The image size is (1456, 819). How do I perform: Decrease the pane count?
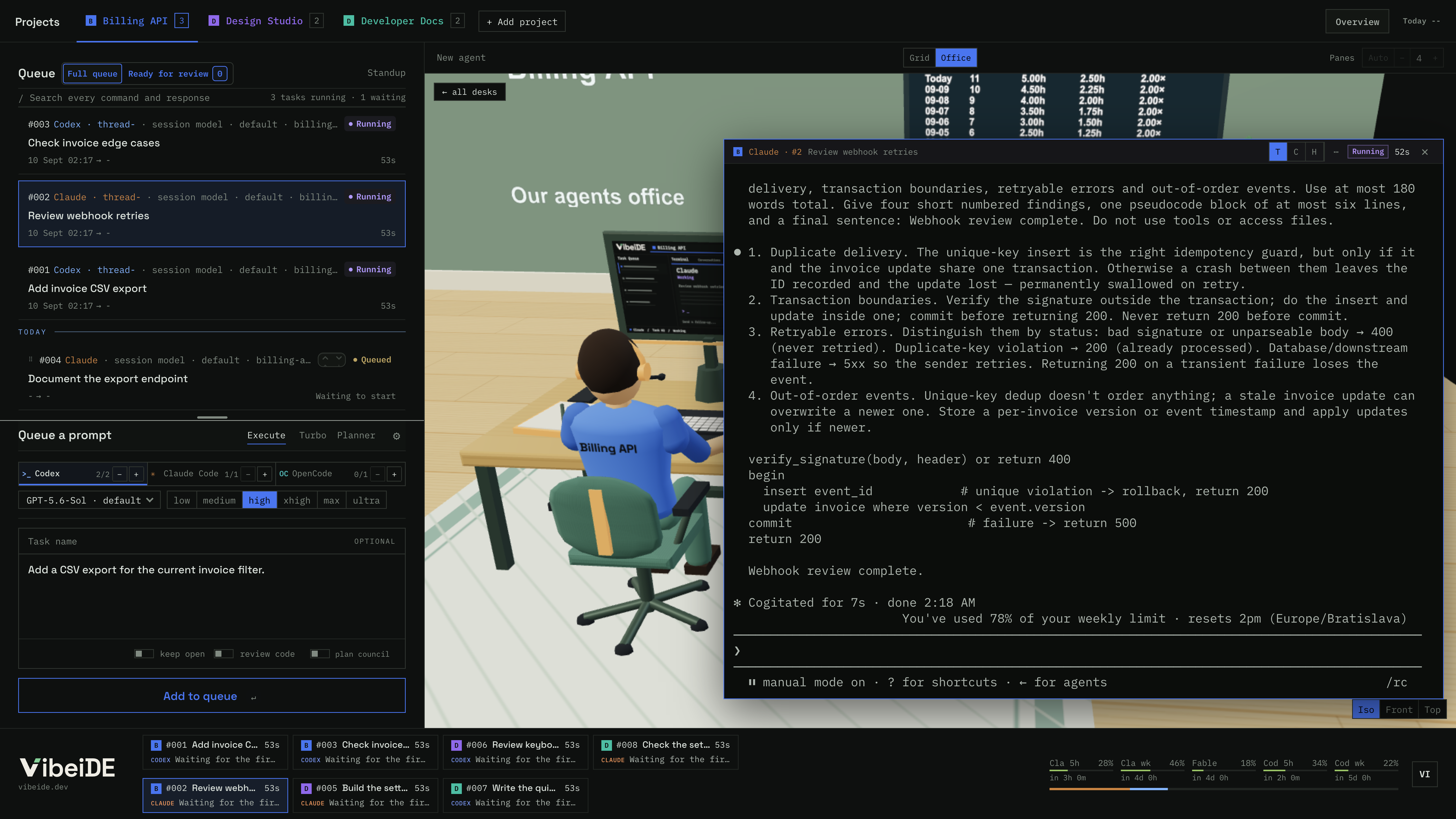tap(1402, 58)
